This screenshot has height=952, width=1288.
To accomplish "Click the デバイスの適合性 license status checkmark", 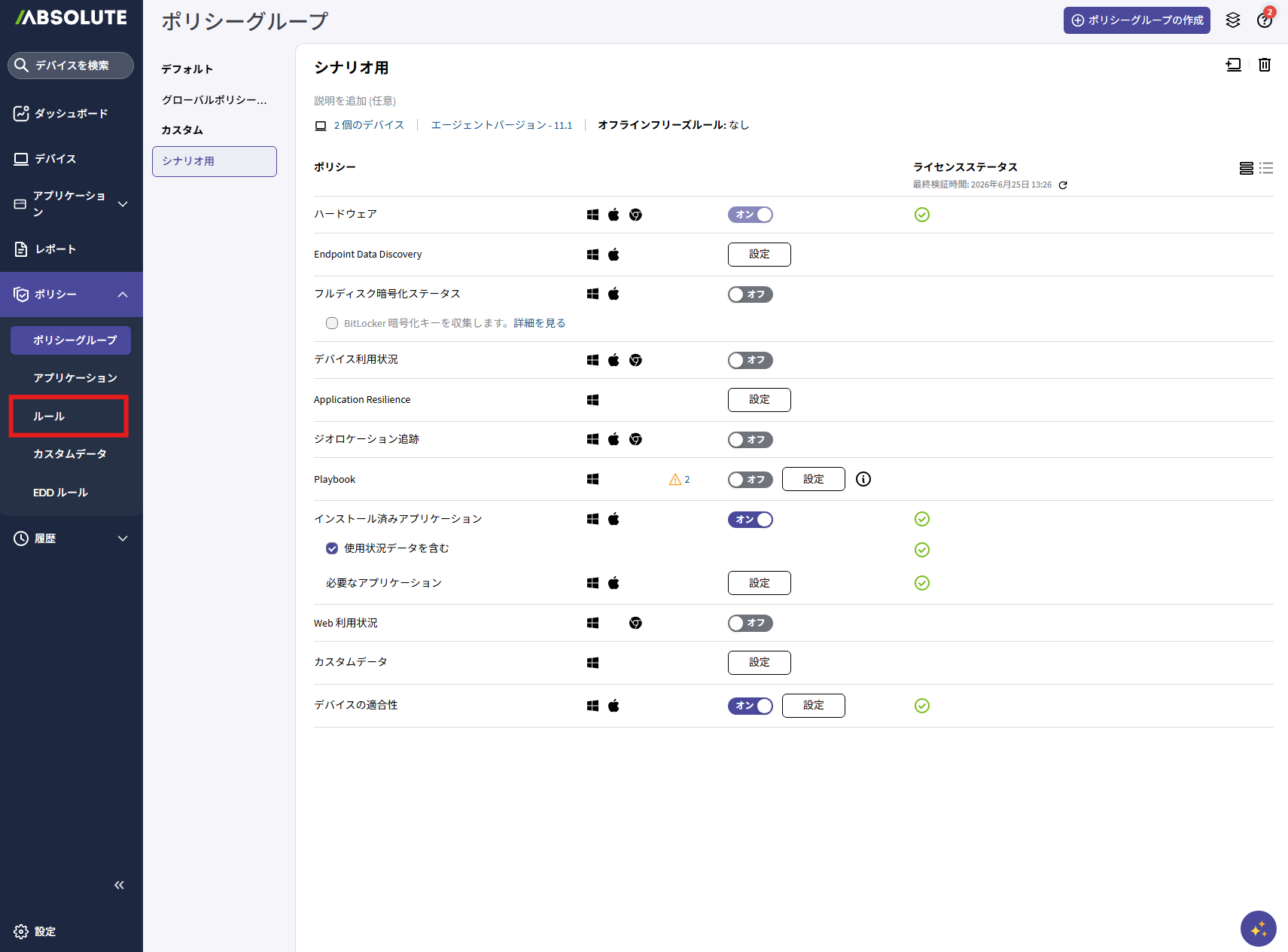I will [x=922, y=706].
